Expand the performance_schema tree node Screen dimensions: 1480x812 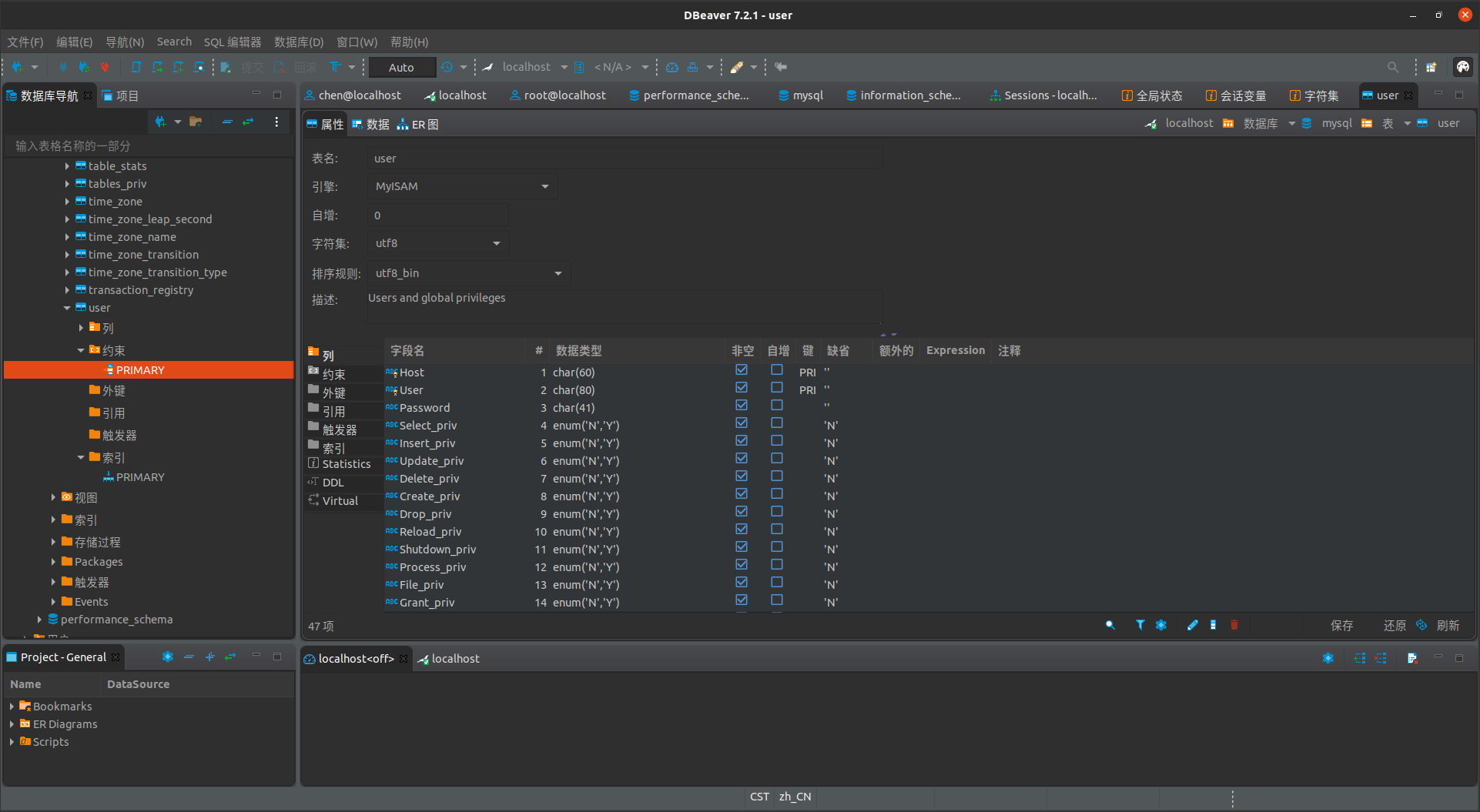(39, 620)
